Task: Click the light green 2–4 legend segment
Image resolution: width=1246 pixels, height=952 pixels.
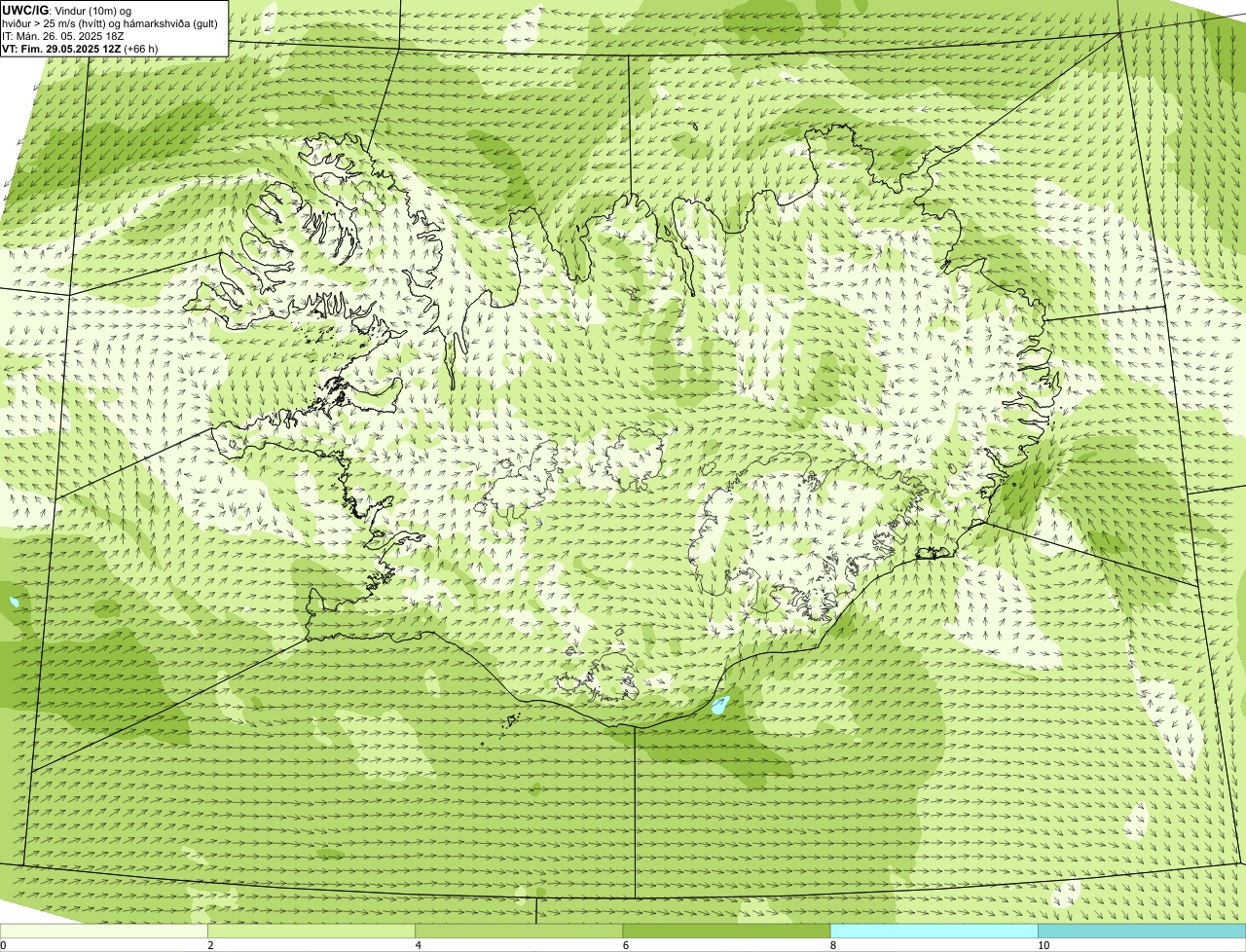Action: [311, 932]
